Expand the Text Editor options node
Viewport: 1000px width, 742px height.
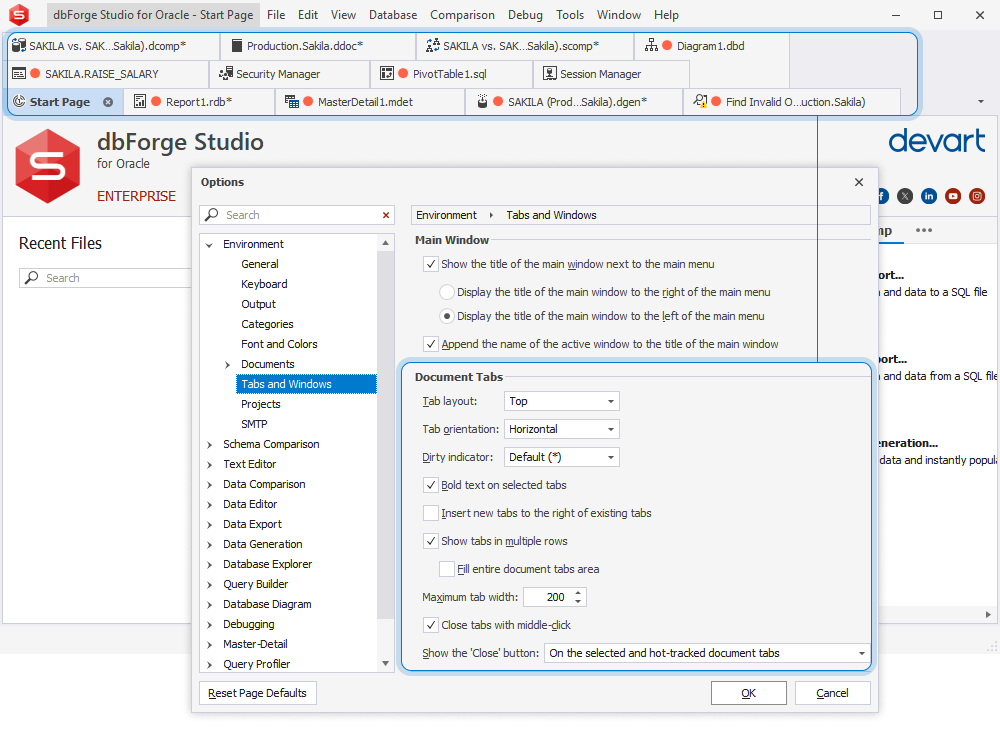pyautogui.click(x=209, y=464)
